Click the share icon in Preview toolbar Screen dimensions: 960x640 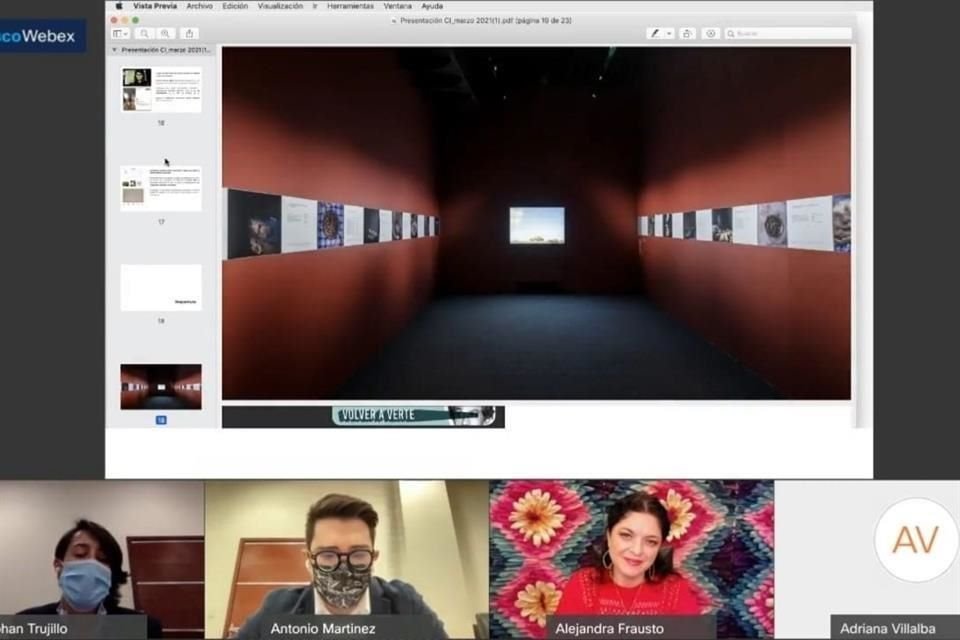190,33
